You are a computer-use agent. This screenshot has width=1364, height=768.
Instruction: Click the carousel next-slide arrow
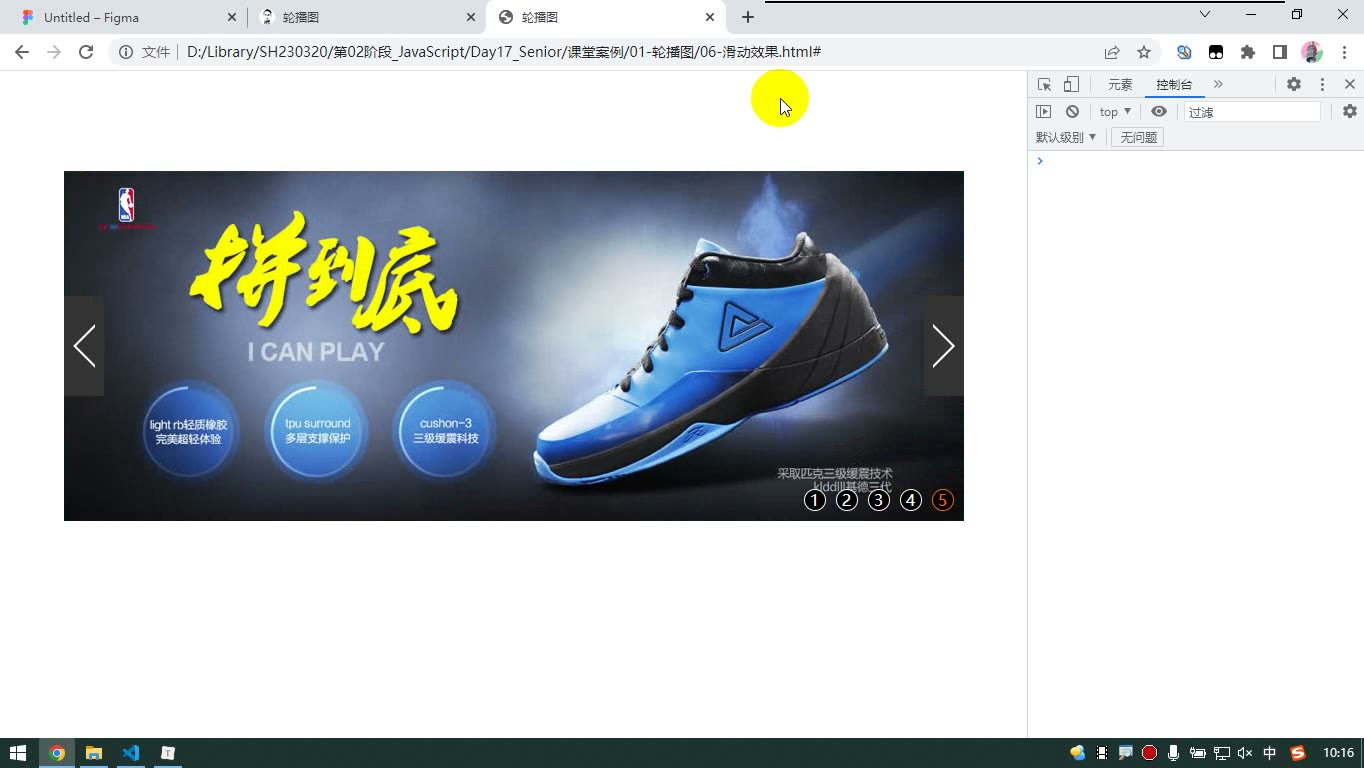coord(943,346)
